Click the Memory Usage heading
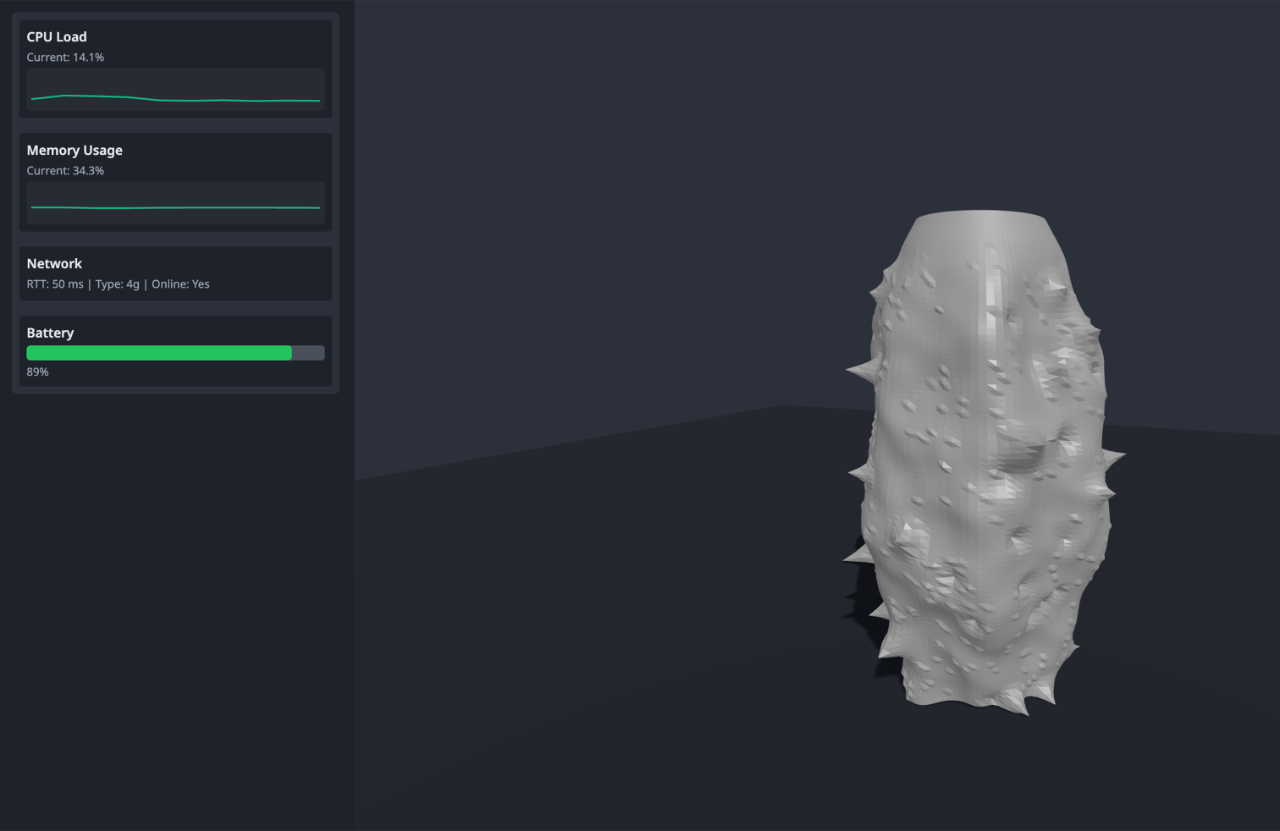This screenshot has height=831, width=1280. [x=75, y=150]
